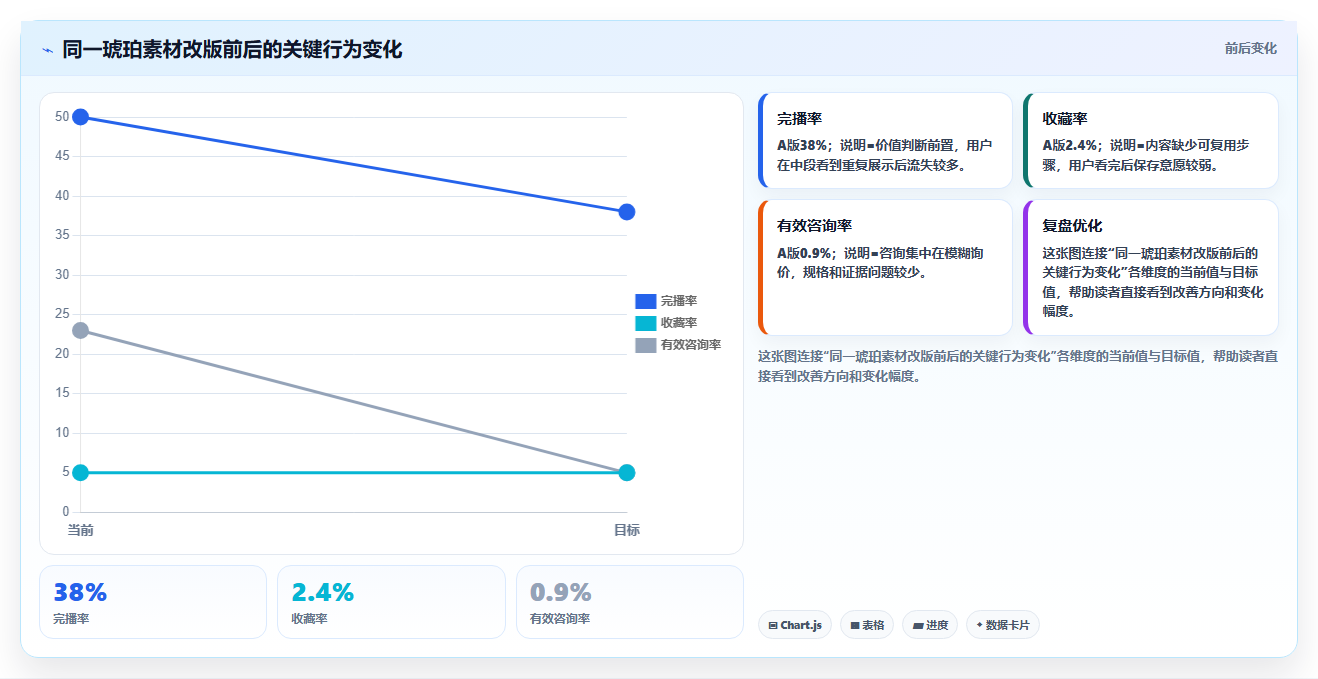Select the blue 完播率 data point at 目标
The width and height of the screenshot is (1318, 679).
click(627, 212)
